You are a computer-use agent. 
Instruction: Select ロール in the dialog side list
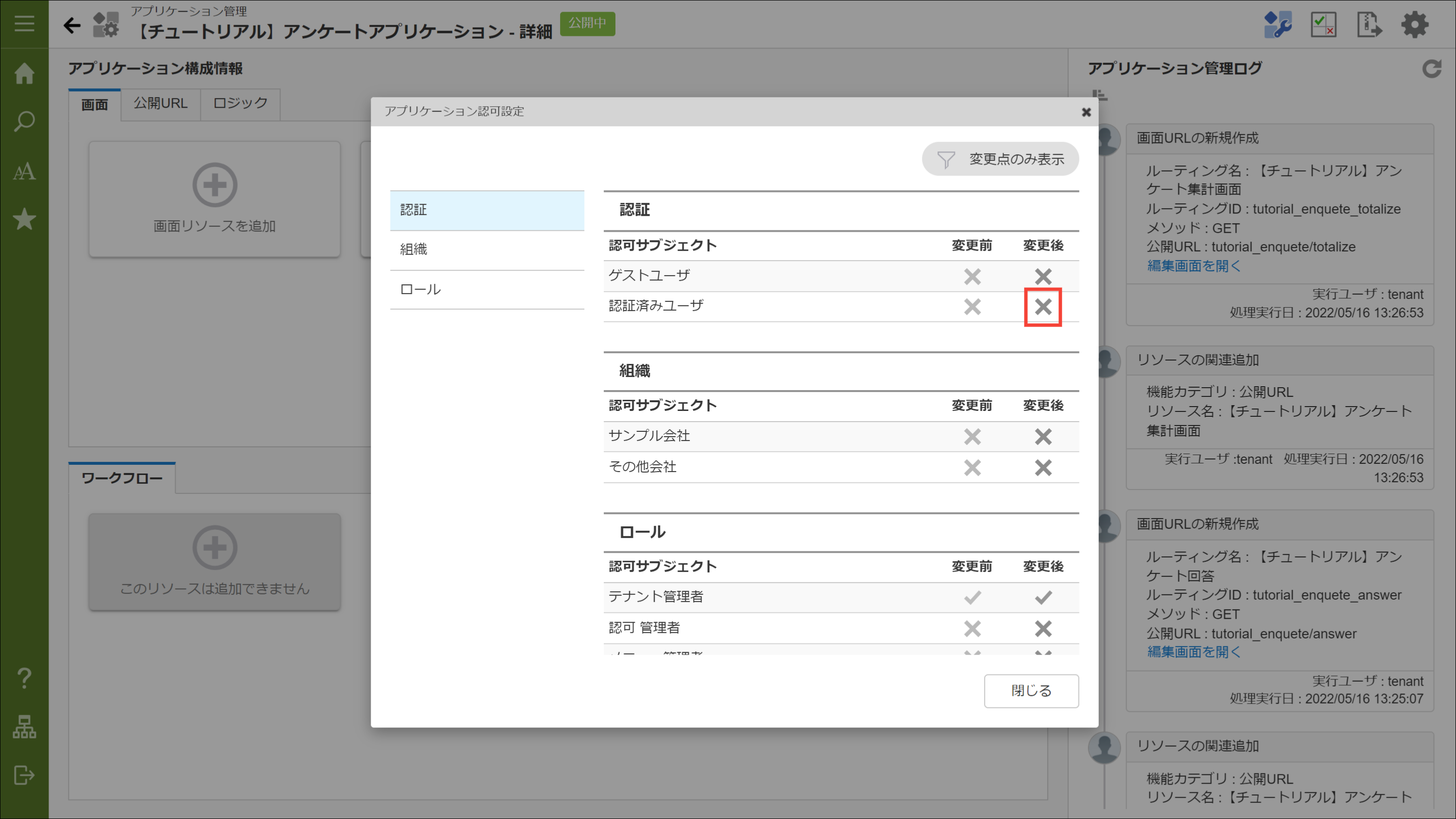point(487,289)
